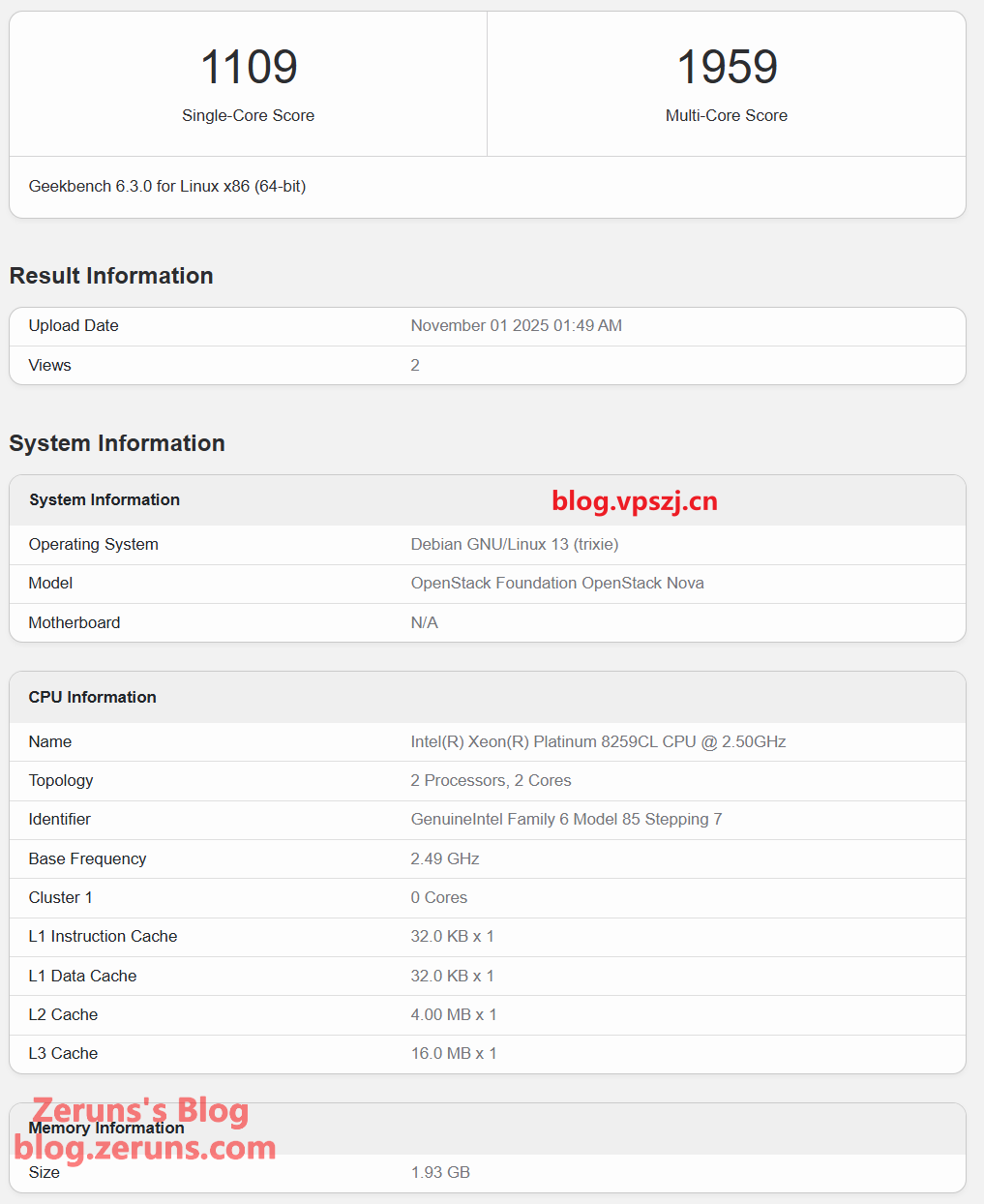
Task: Click the Result Information heading
Action: coord(111,276)
